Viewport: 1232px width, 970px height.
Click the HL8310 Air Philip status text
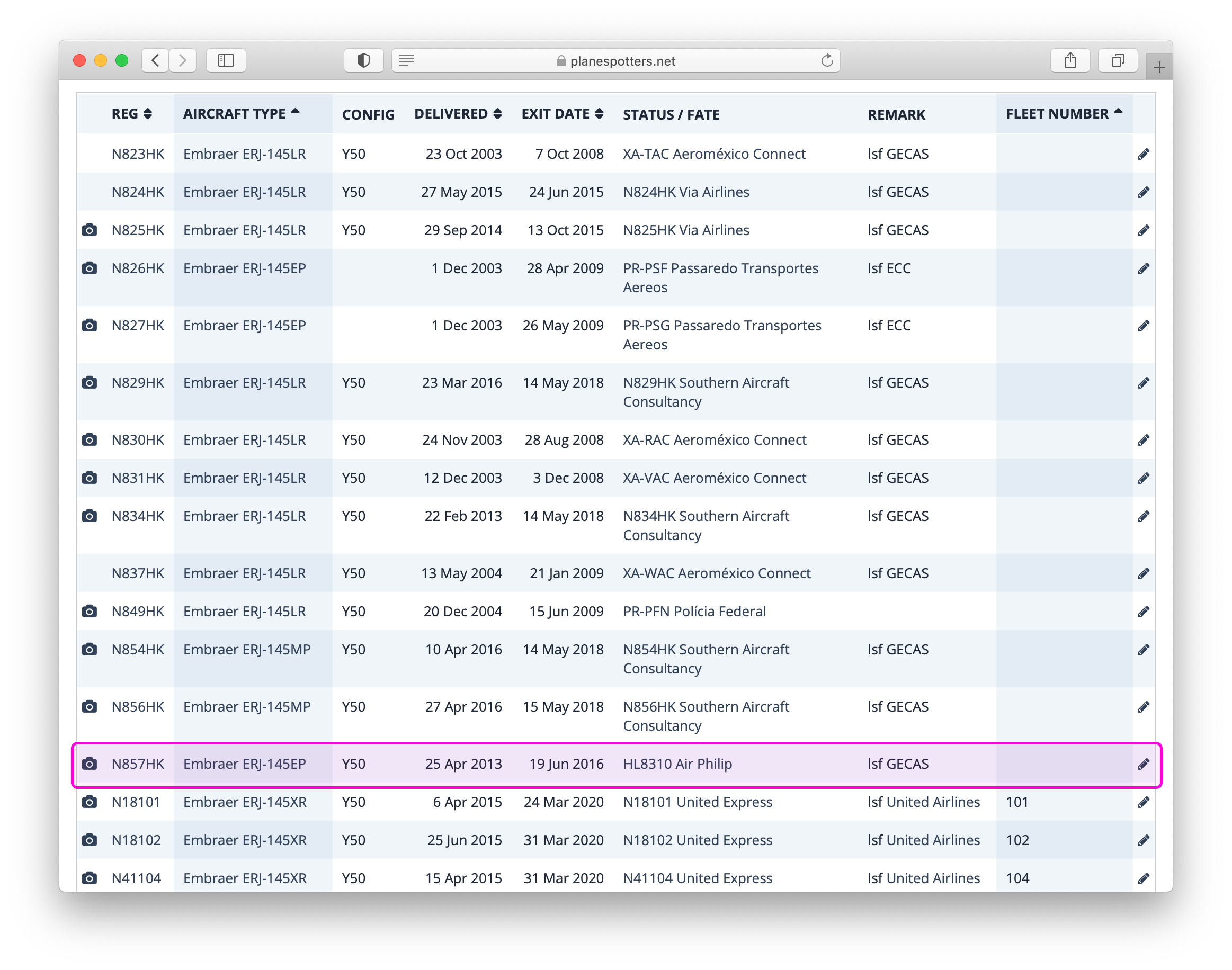coord(677,764)
